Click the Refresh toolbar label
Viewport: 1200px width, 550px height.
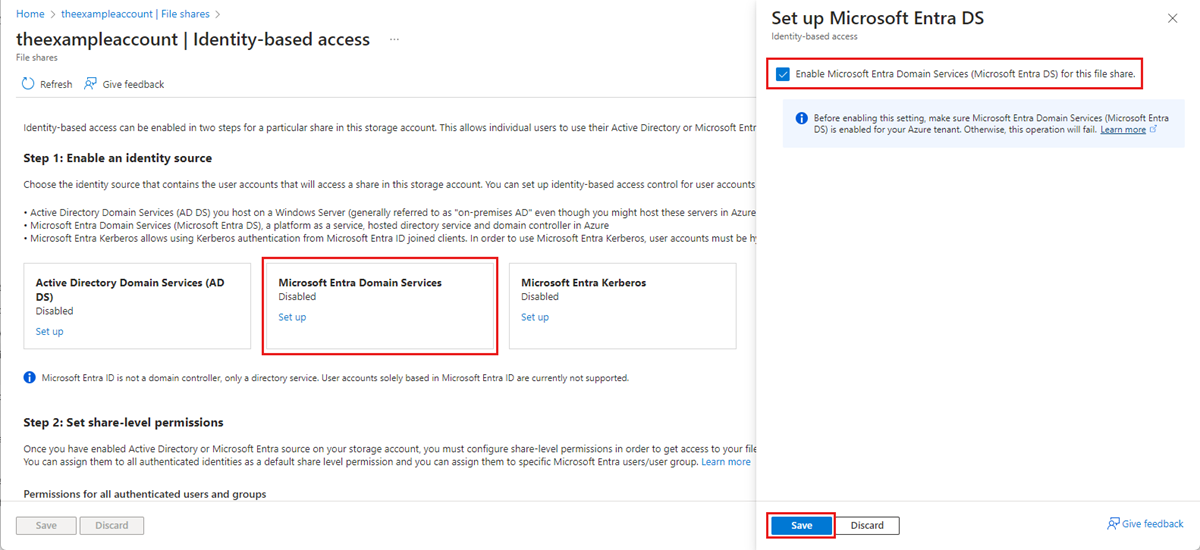click(56, 84)
